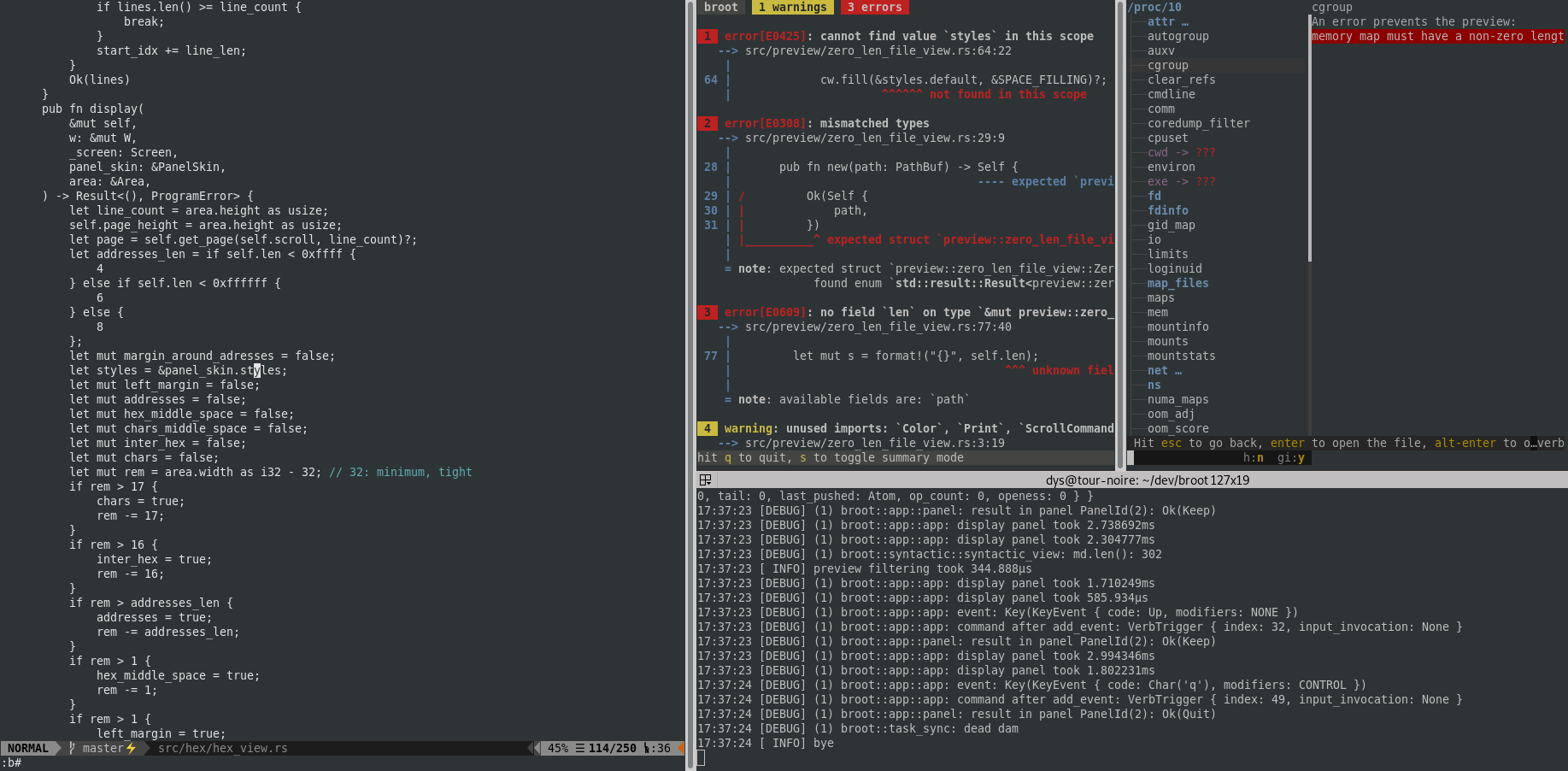The width and height of the screenshot is (1568, 771).
Task: Click the 'let styles = &panel_skin.styles;' line
Action: tap(179, 370)
